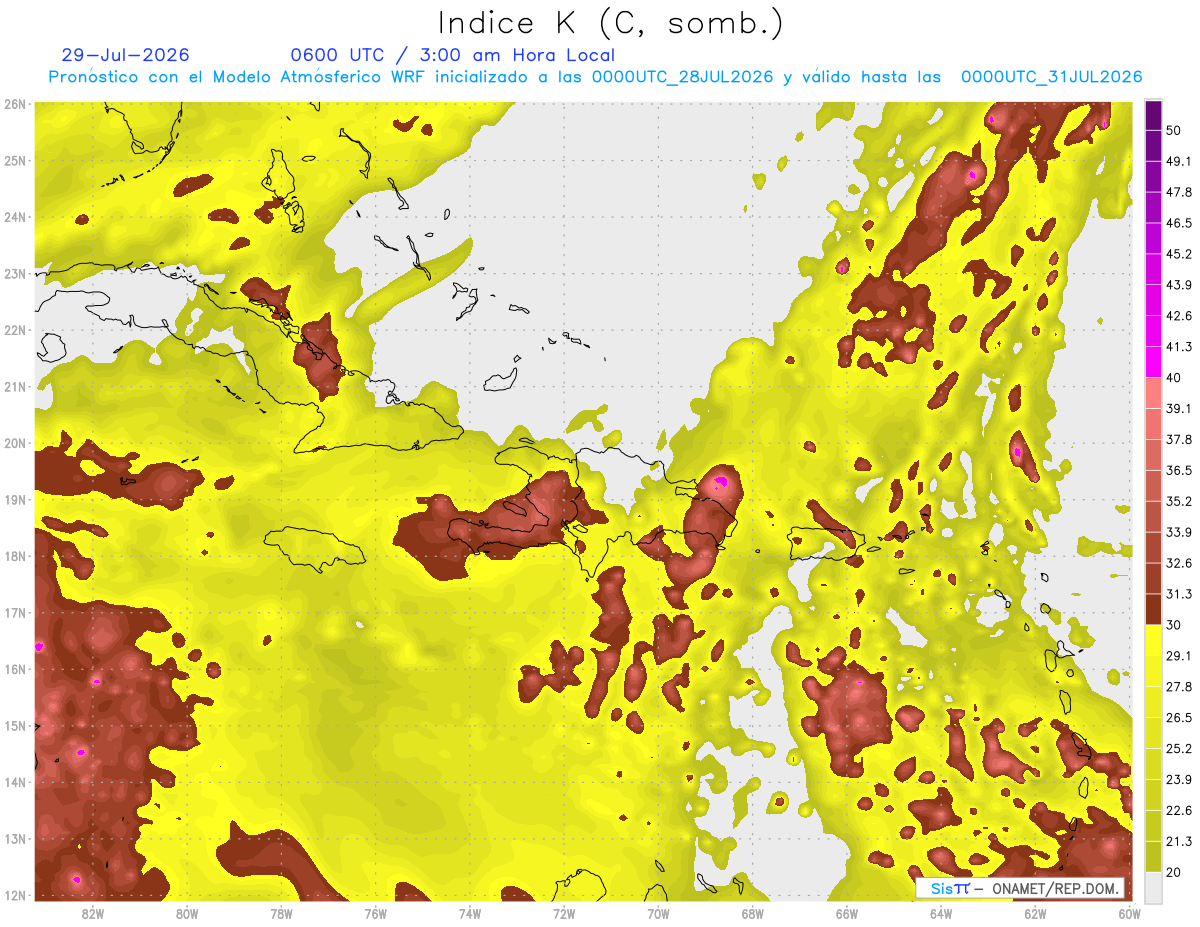Click the colorbar value '47.8'
Image resolution: width=1200 pixels, height=927 pixels.
click(1178, 192)
